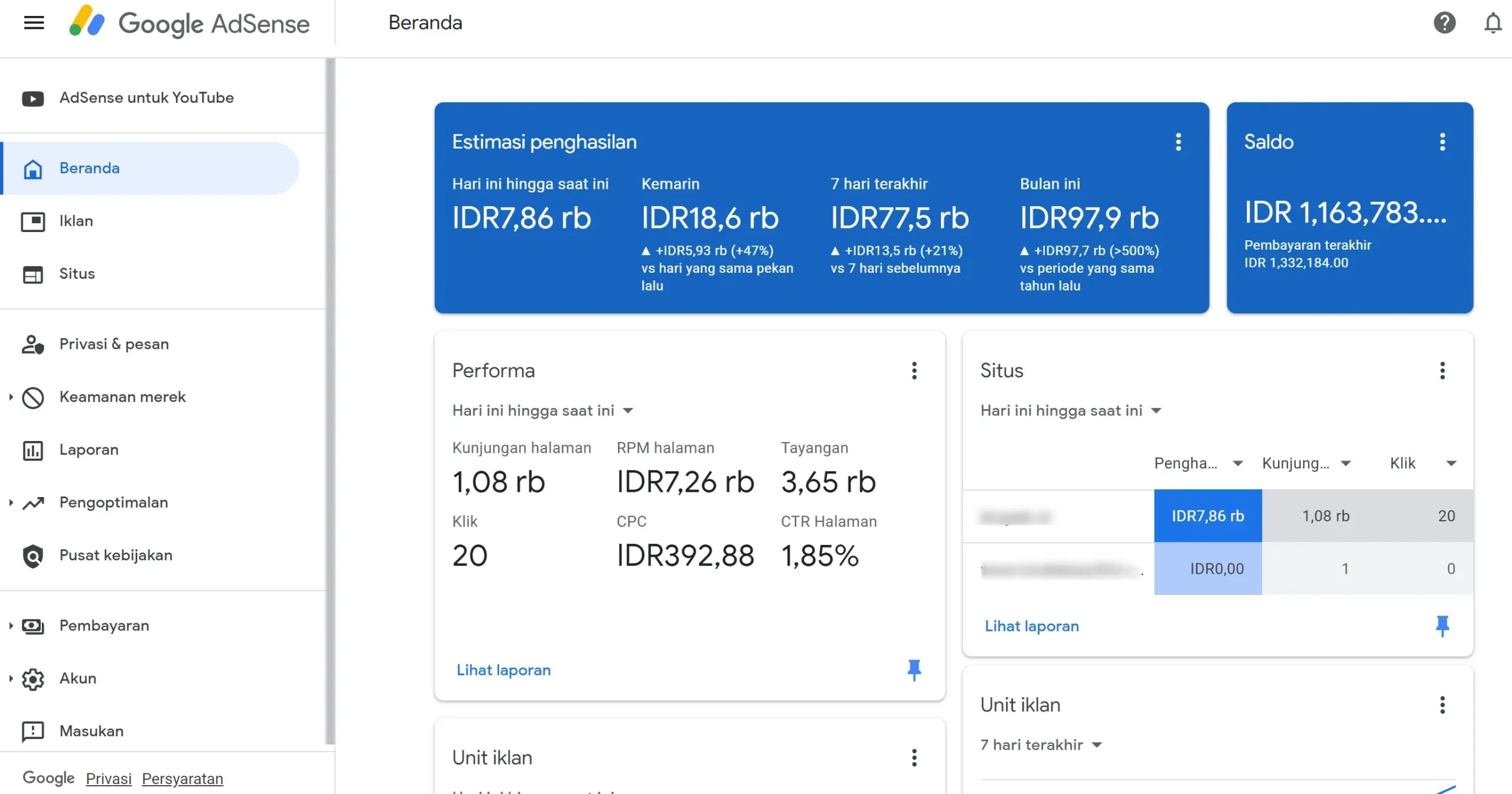Click the Masukan feedback icon
Image resolution: width=1512 pixels, height=794 pixels.
point(33,731)
